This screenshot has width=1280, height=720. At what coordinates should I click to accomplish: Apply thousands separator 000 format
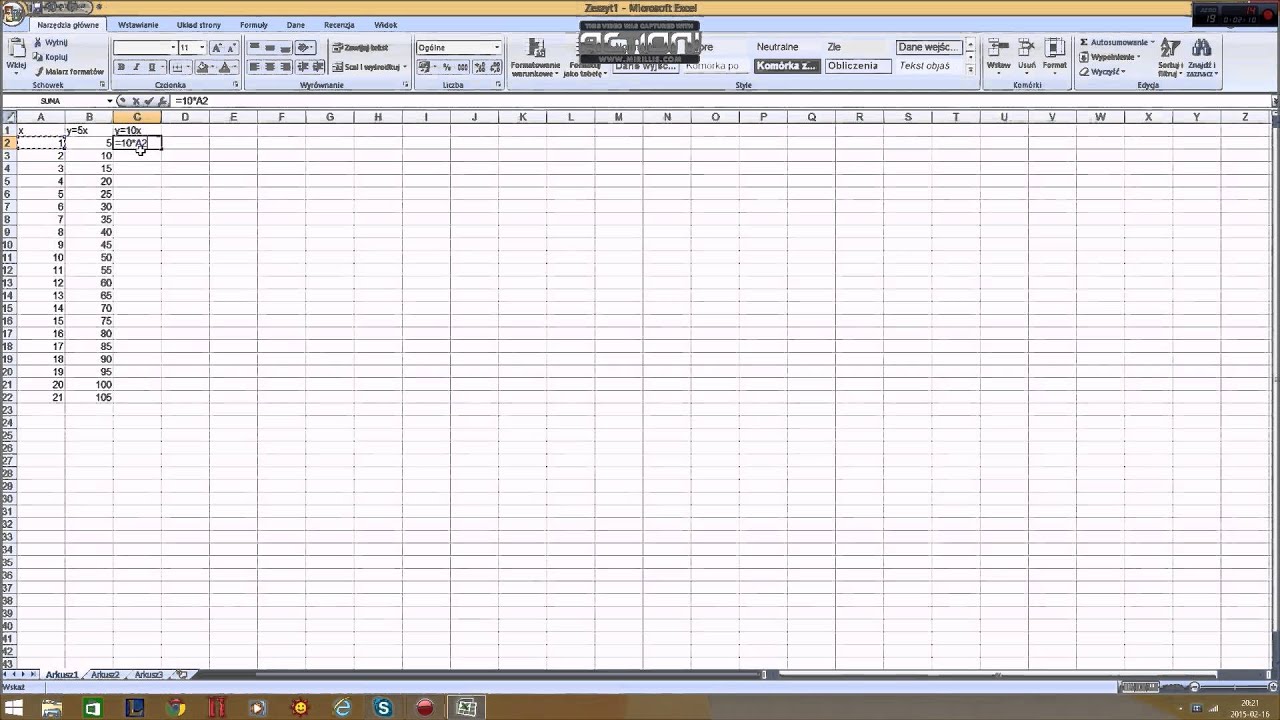click(x=463, y=67)
